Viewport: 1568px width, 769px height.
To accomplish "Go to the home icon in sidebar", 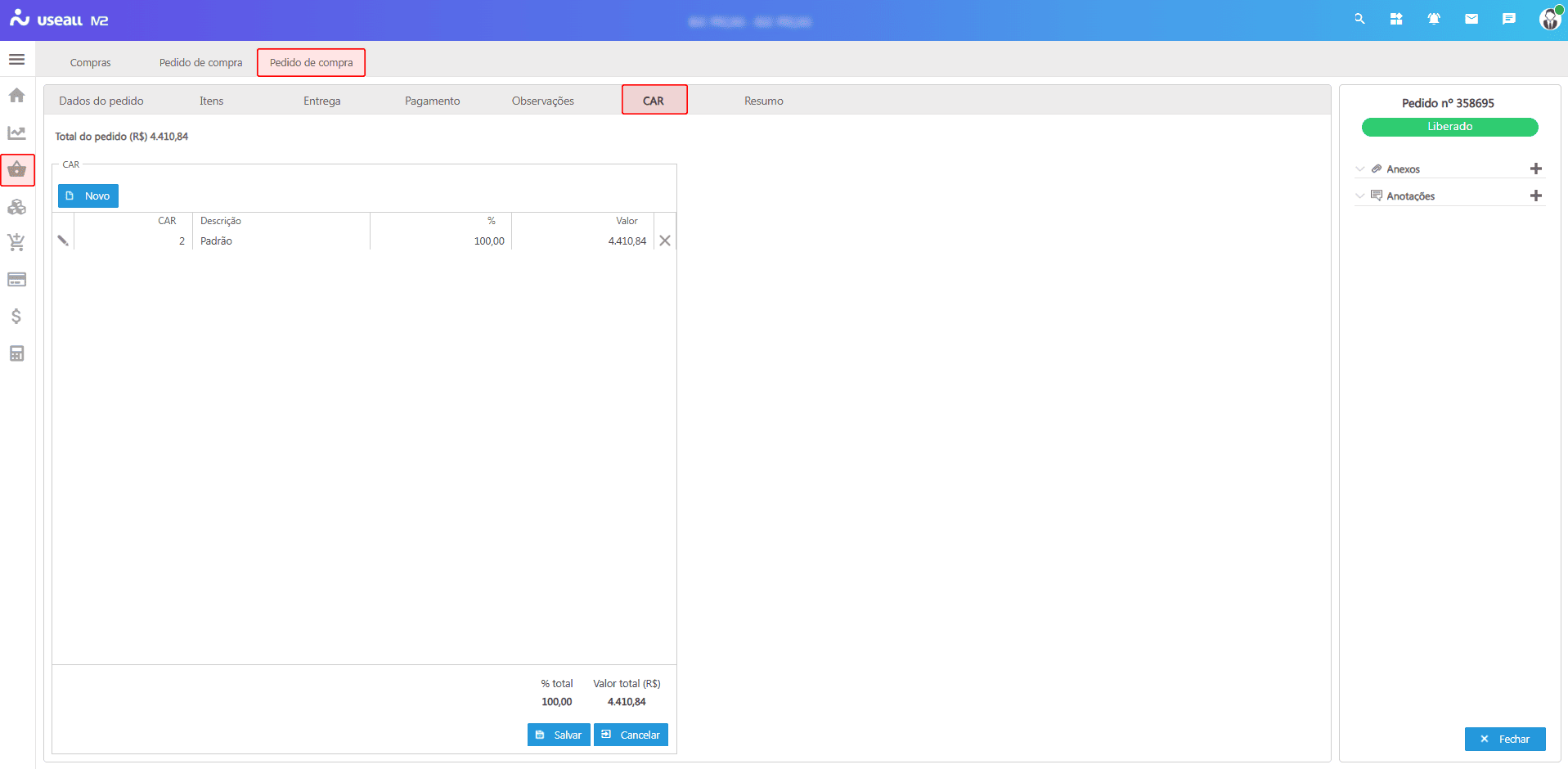I will point(16,96).
